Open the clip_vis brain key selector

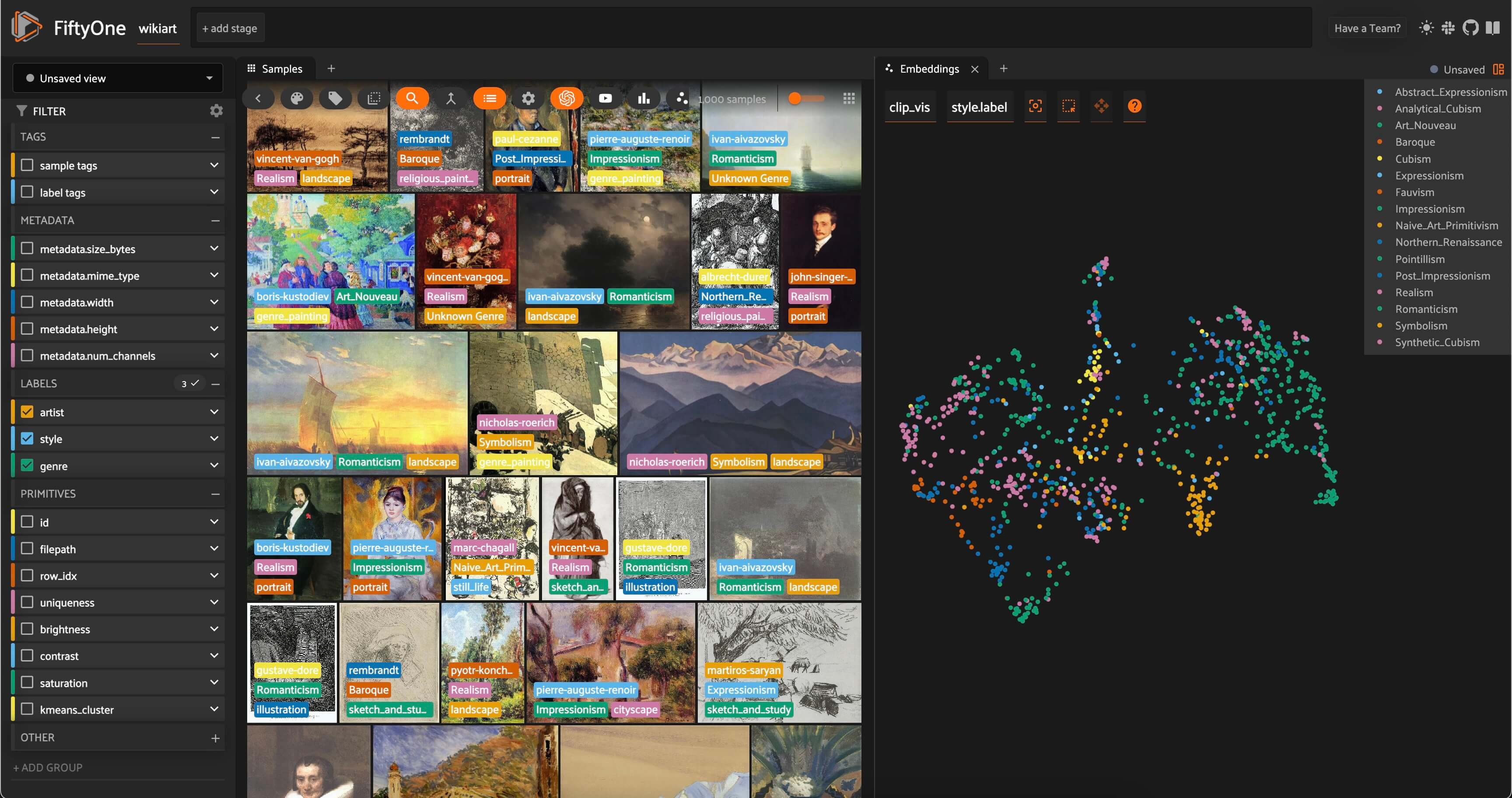tap(909, 107)
